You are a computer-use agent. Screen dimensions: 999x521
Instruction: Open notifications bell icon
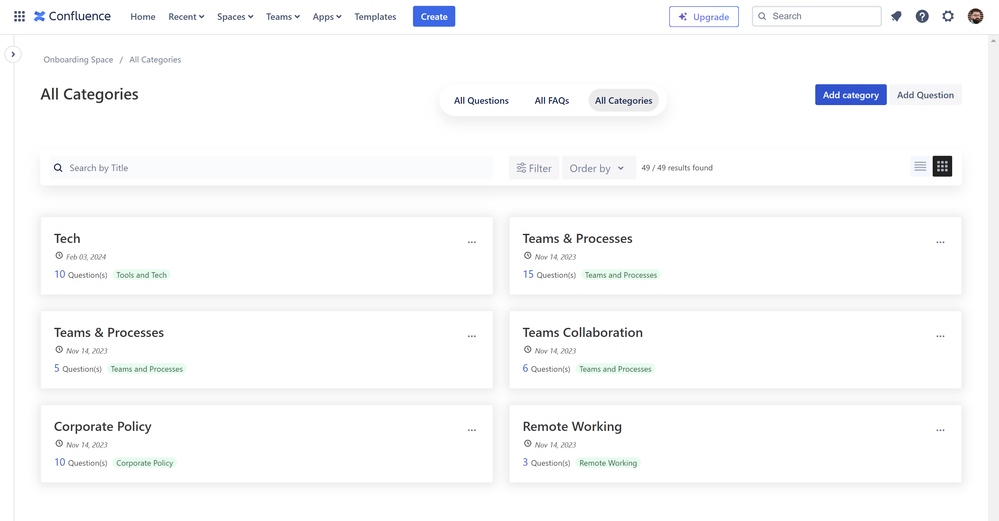click(x=896, y=17)
